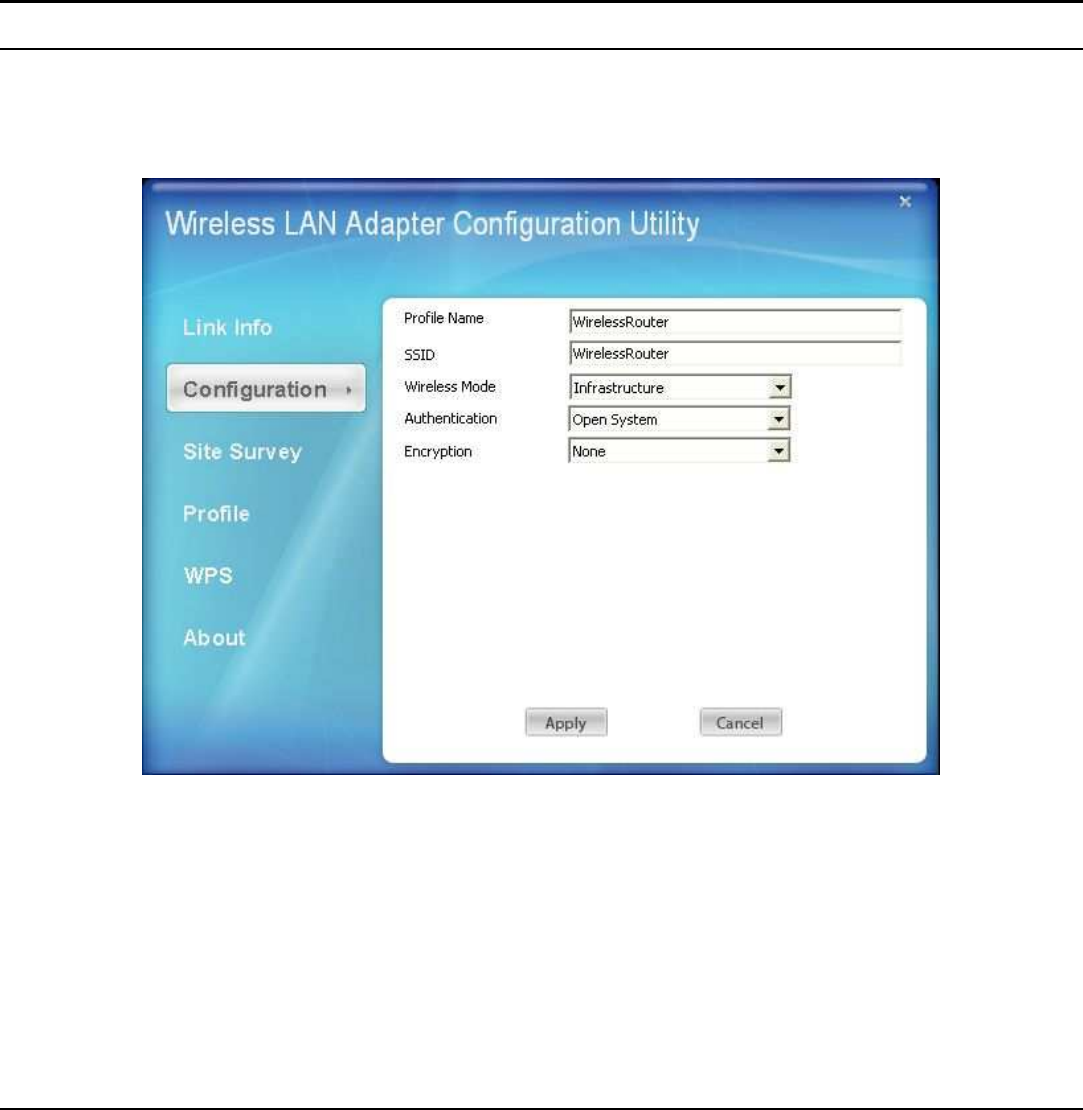Screen dimensions: 1083x1110
Task: Switch to the WPS page
Action: (208, 576)
